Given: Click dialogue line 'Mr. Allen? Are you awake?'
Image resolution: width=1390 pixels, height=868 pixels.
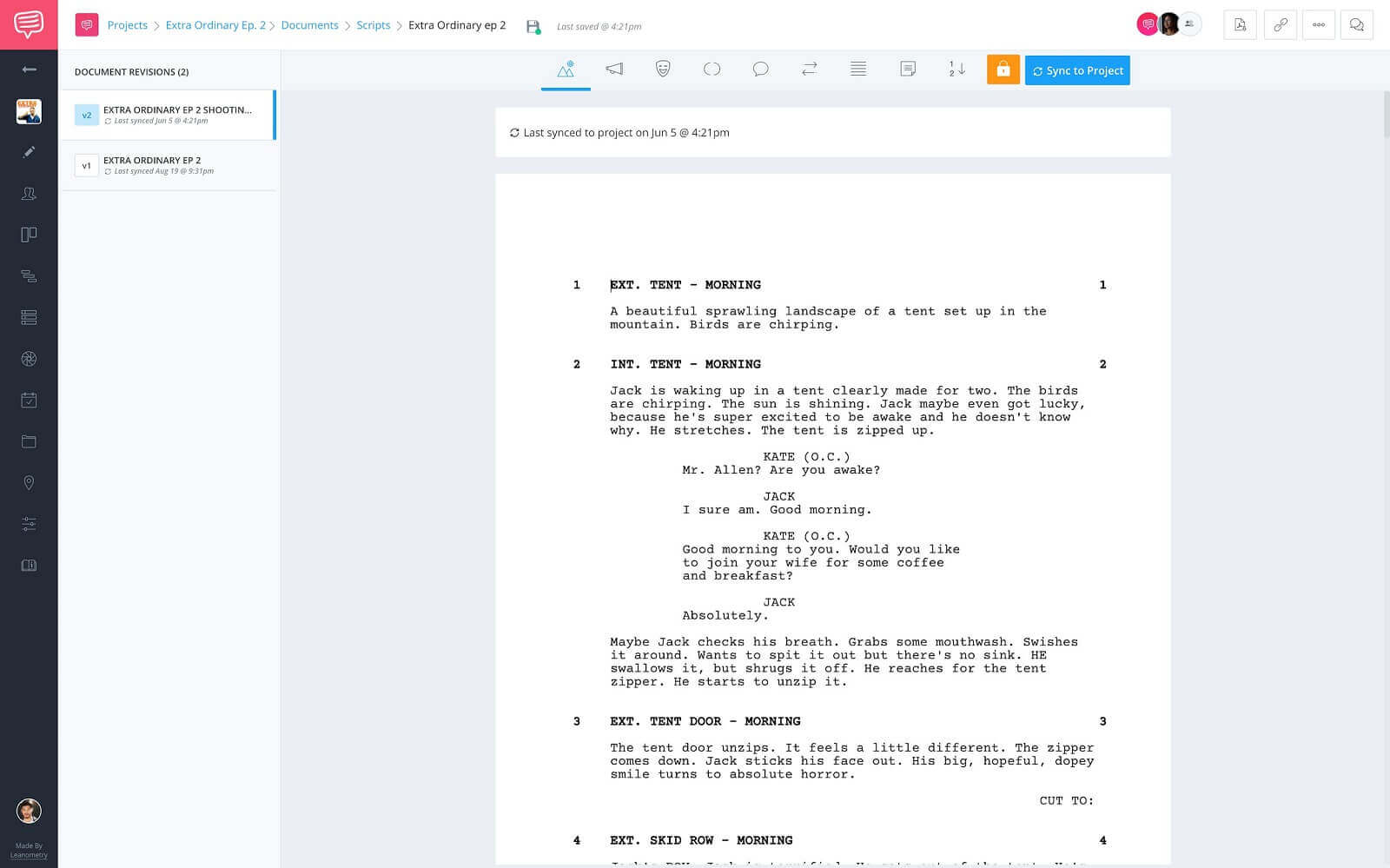Looking at the screenshot, I should click(x=781, y=470).
